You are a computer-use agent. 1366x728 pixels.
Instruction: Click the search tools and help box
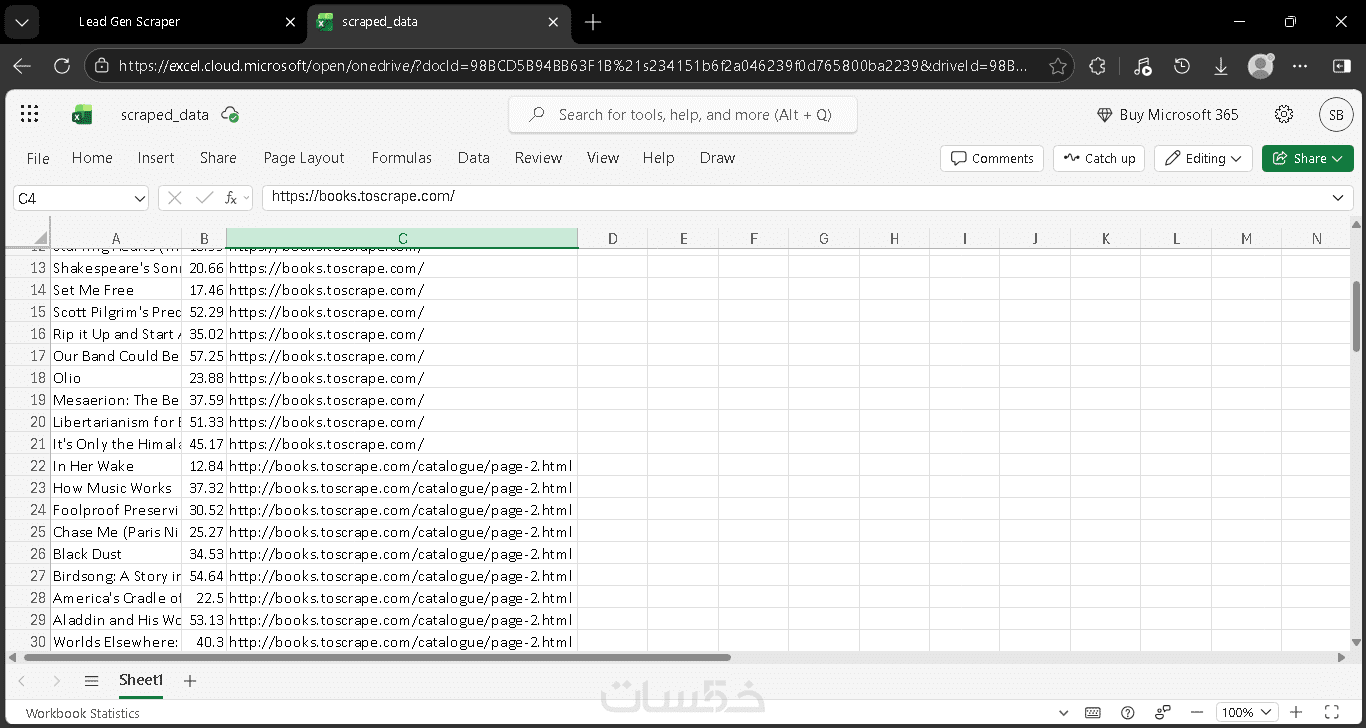click(x=684, y=115)
